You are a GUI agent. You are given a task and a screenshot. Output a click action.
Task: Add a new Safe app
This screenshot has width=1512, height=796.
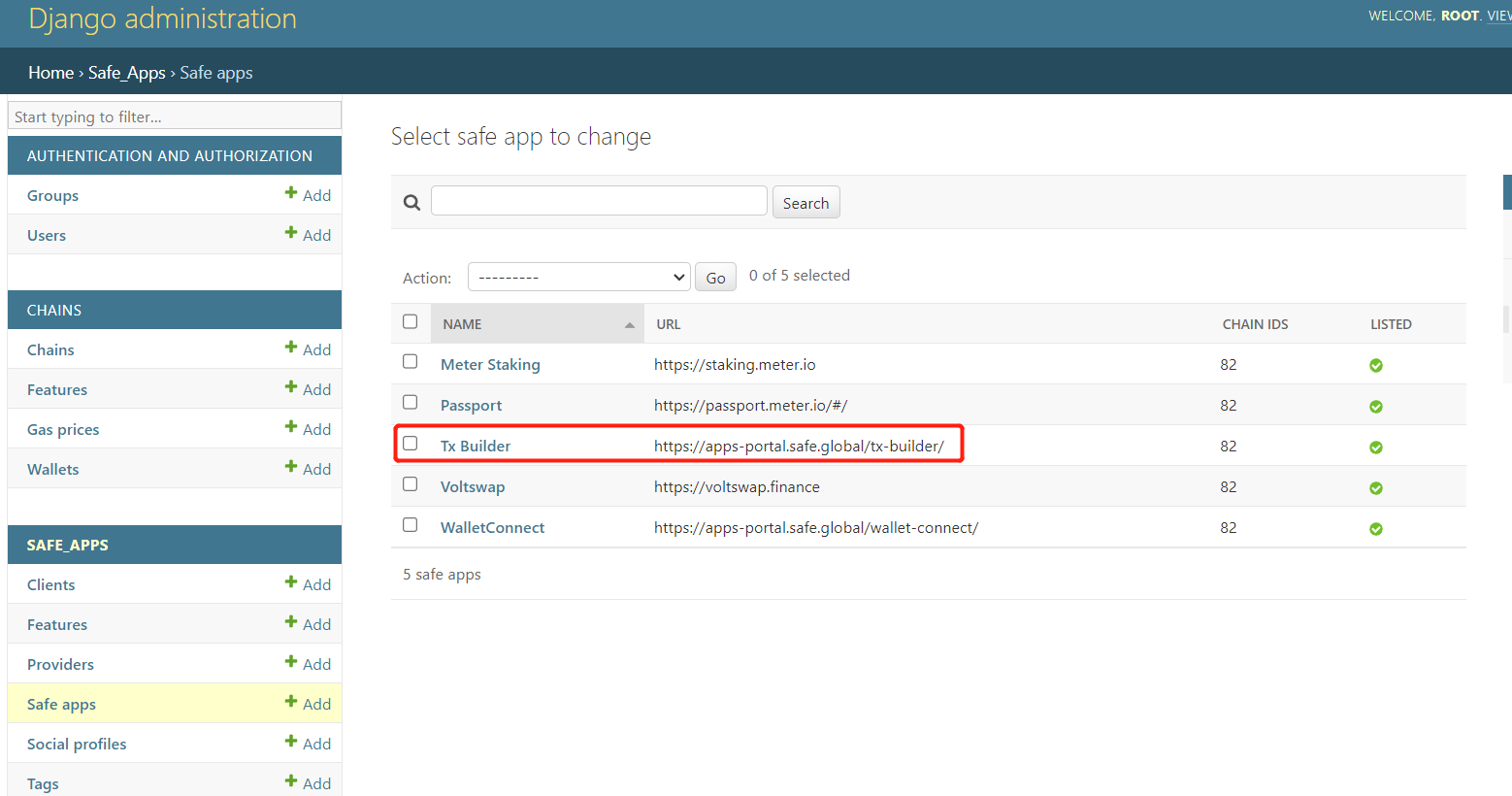tap(308, 703)
